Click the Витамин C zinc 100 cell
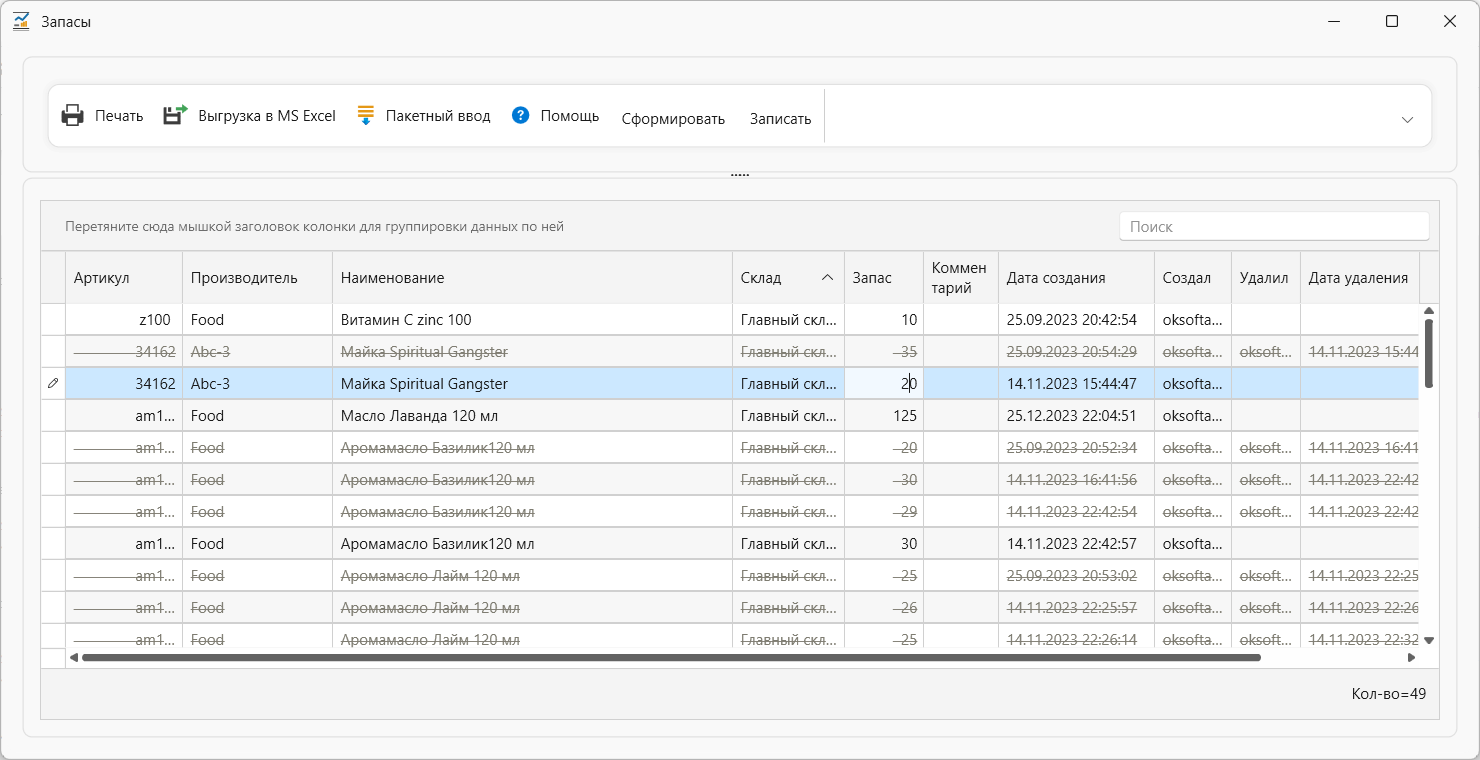 coord(532,320)
